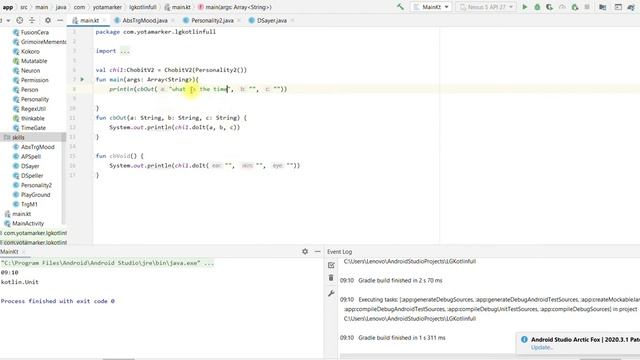Select the MainKt tab in the Run panel
This screenshot has height=360, width=640.
9,252
